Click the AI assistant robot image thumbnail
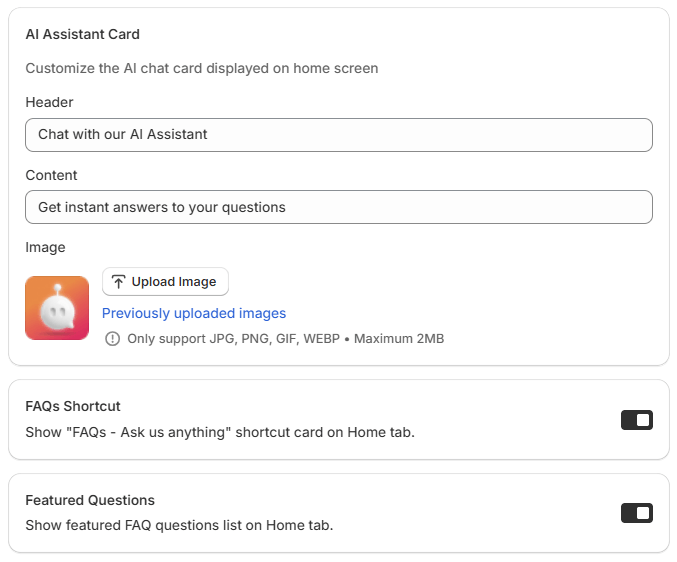The width and height of the screenshot is (677, 562). point(57,308)
